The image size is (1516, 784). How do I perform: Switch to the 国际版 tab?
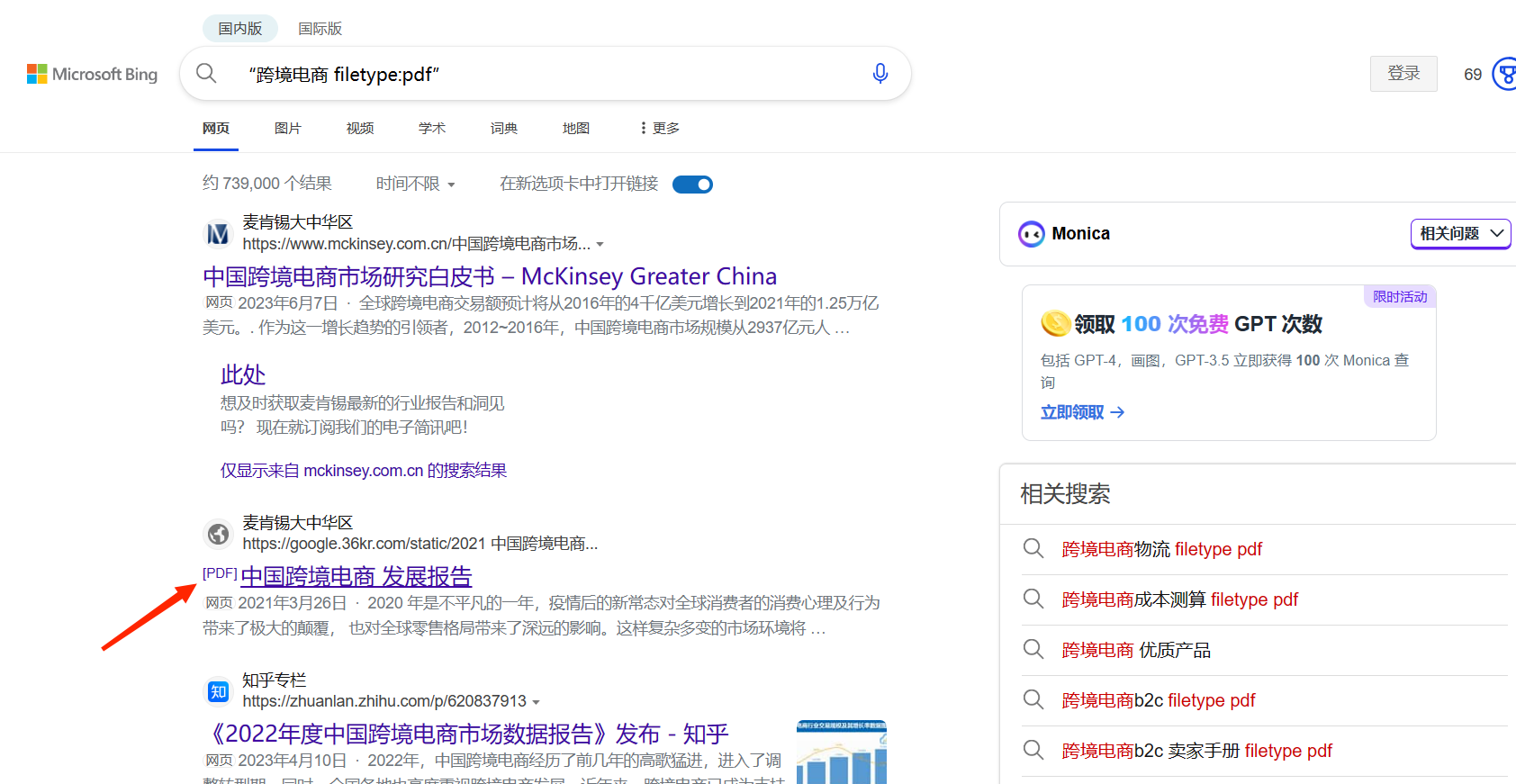pyautogui.click(x=320, y=28)
